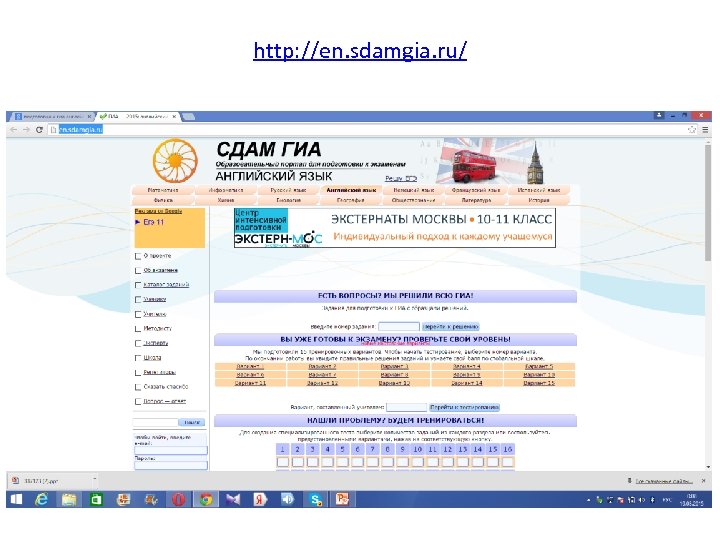Close the downloads bar with the X

704,481
